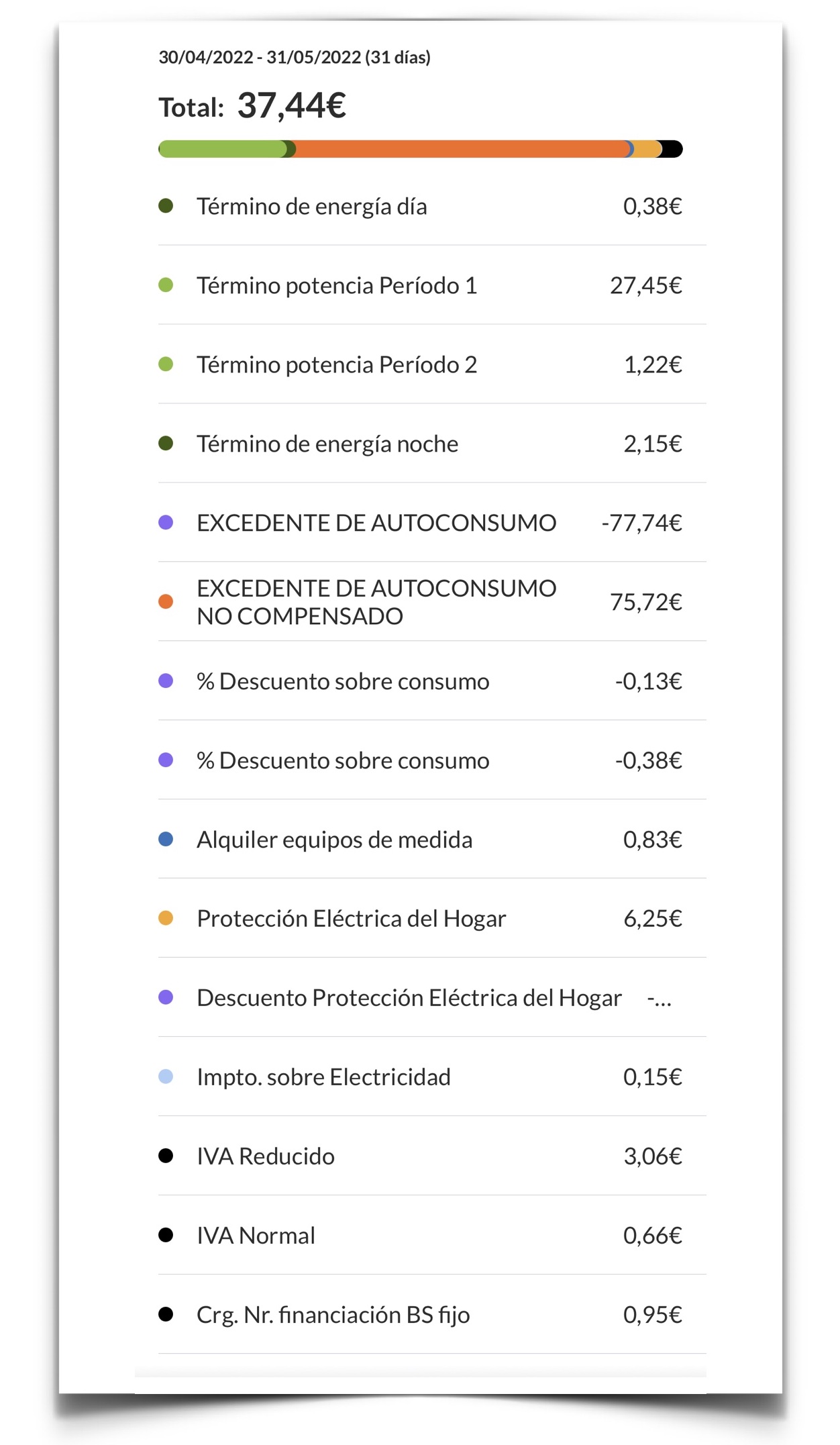
Task: Open the Crg. Nr. financiación BS fijo line
Action: (333, 1314)
